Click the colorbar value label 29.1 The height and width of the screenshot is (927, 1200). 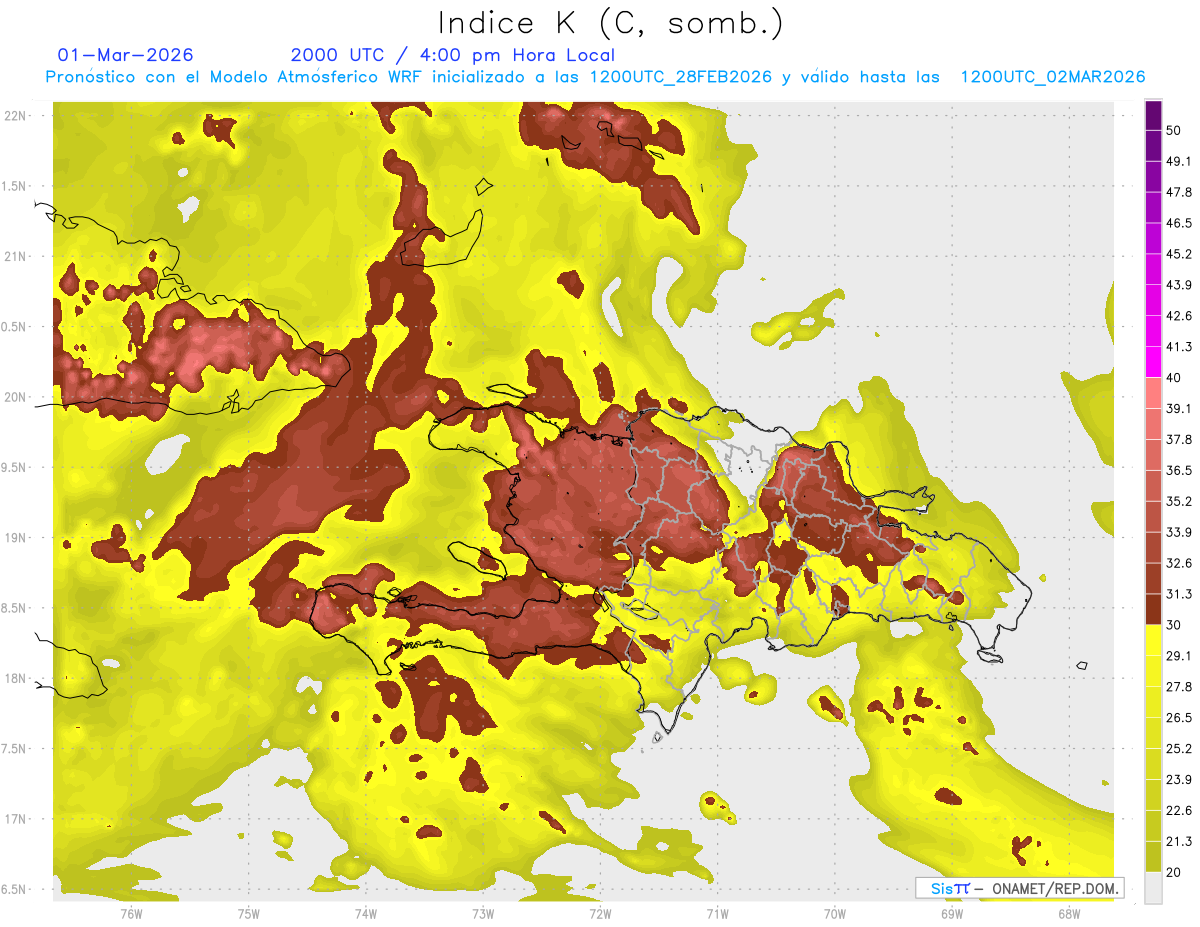1178,656
